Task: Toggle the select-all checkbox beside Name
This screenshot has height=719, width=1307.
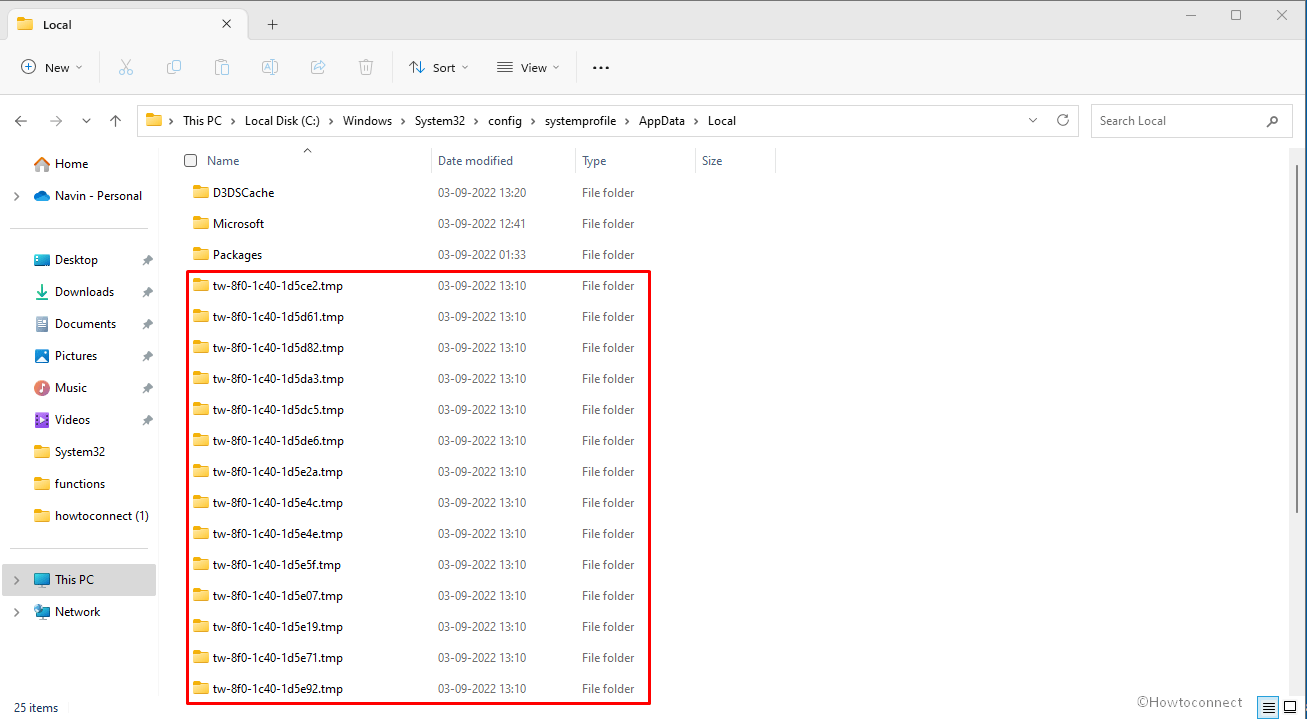Action: [x=190, y=160]
